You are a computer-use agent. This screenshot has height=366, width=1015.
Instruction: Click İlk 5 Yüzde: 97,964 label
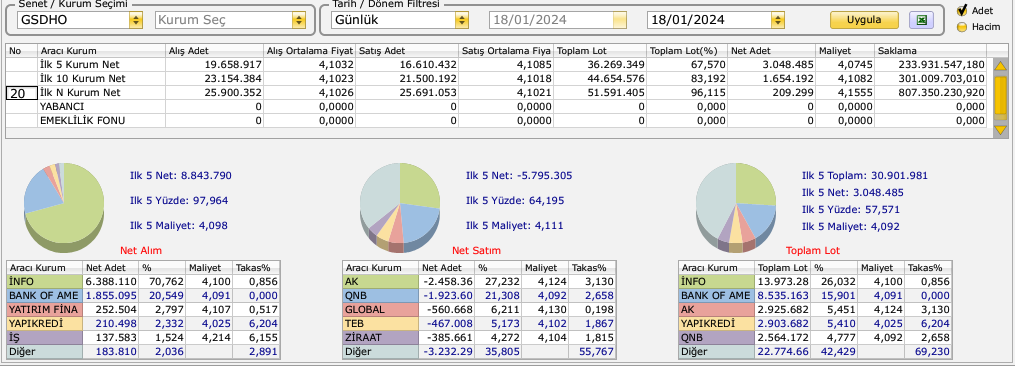pyautogui.click(x=179, y=201)
